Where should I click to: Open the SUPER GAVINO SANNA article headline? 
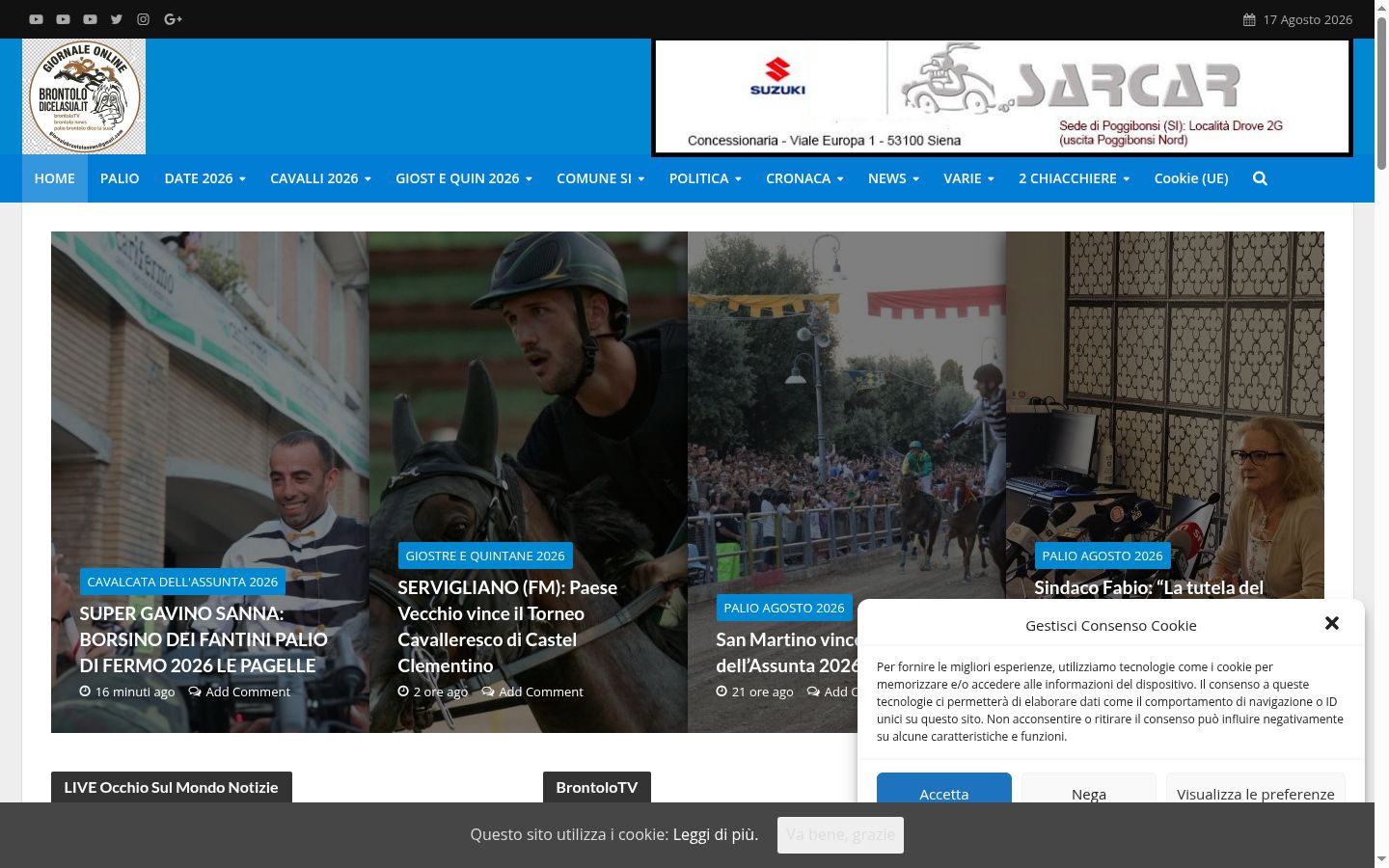point(204,639)
